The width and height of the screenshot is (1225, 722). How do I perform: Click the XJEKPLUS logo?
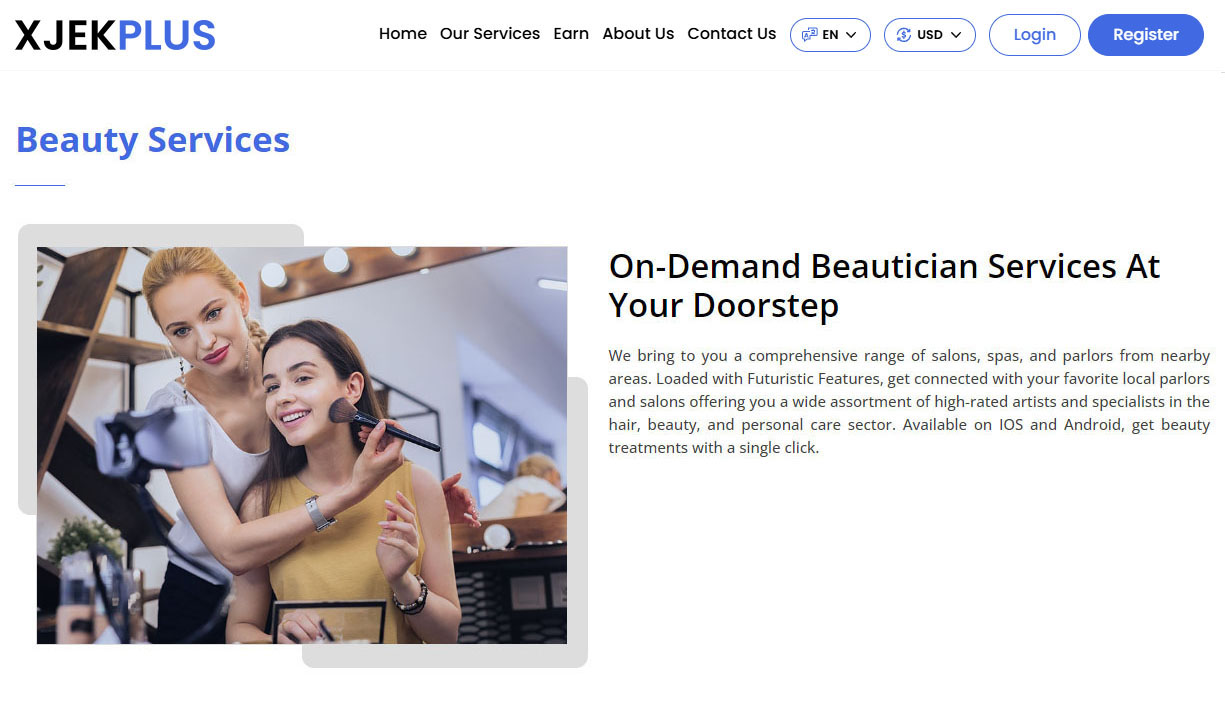pyautogui.click(x=114, y=34)
